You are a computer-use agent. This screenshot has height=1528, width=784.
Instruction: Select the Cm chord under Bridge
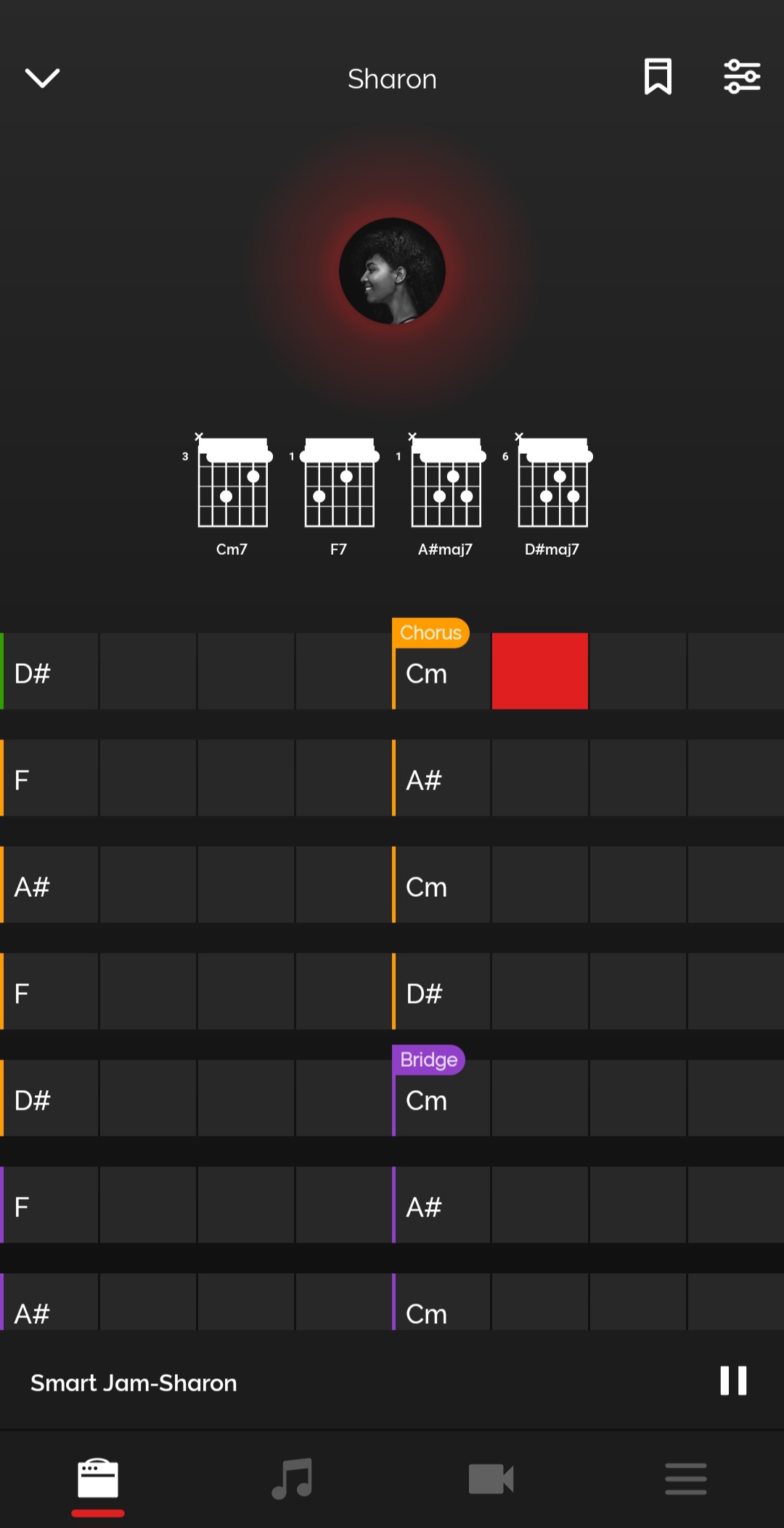[440, 1101]
